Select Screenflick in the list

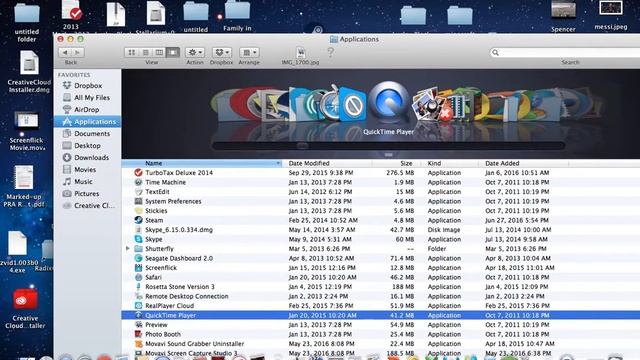pos(380,268)
